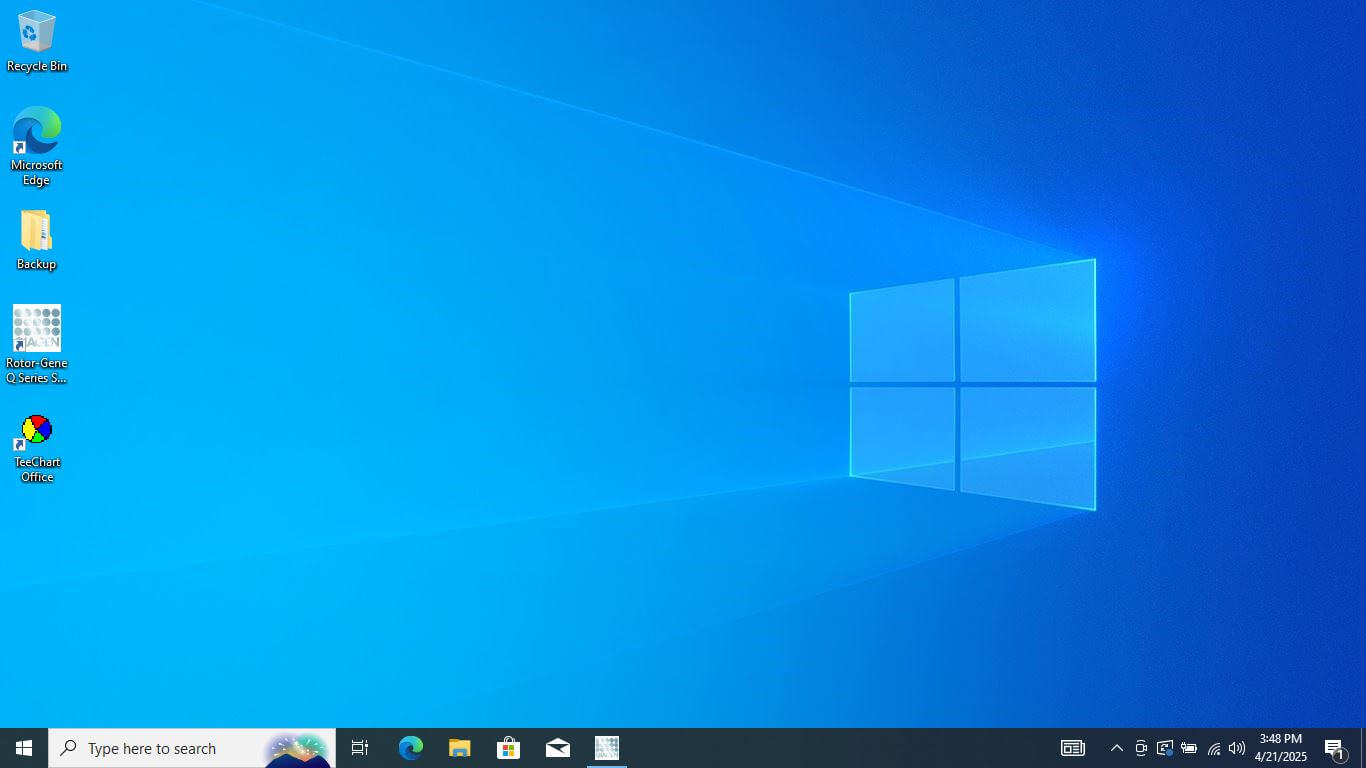Open the Mail app from taskbar

pos(558,748)
